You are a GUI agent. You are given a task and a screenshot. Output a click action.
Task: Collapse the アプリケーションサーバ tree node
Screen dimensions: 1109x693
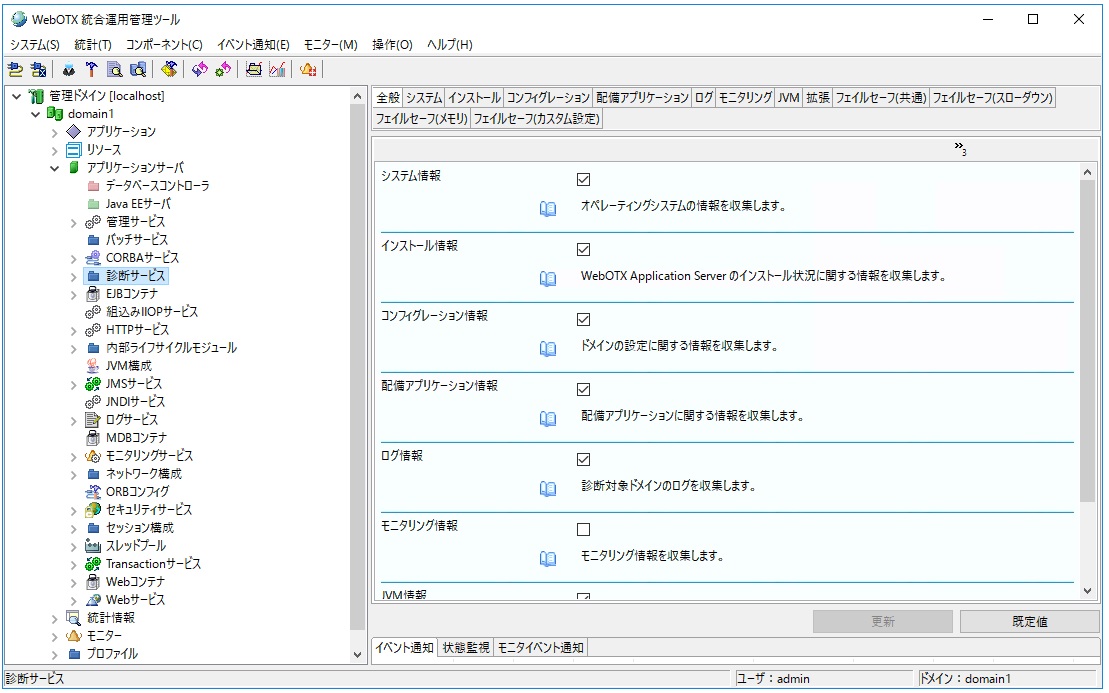coord(55,168)
